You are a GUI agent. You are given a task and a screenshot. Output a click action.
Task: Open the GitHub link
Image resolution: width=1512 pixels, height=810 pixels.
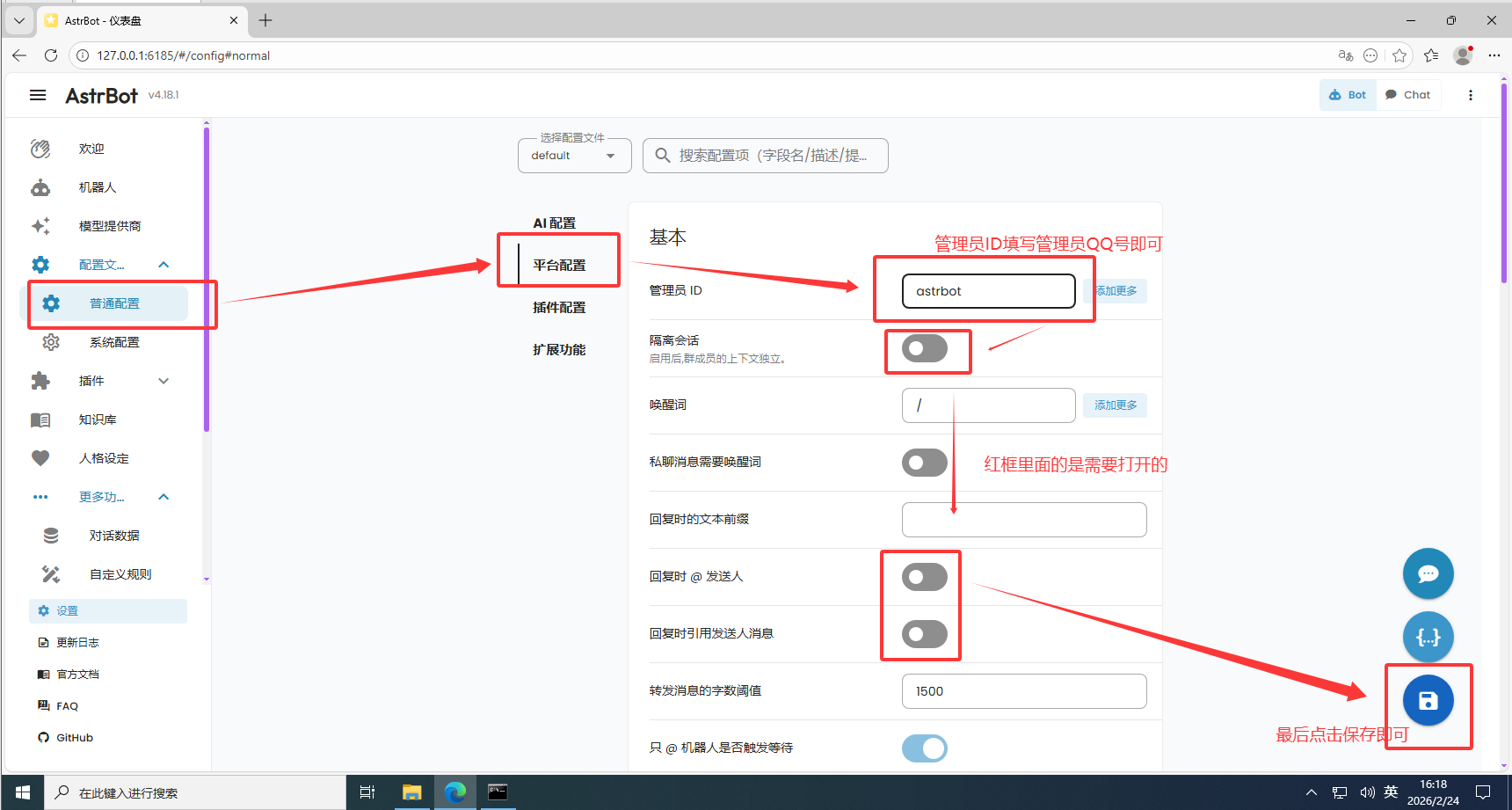65,738
